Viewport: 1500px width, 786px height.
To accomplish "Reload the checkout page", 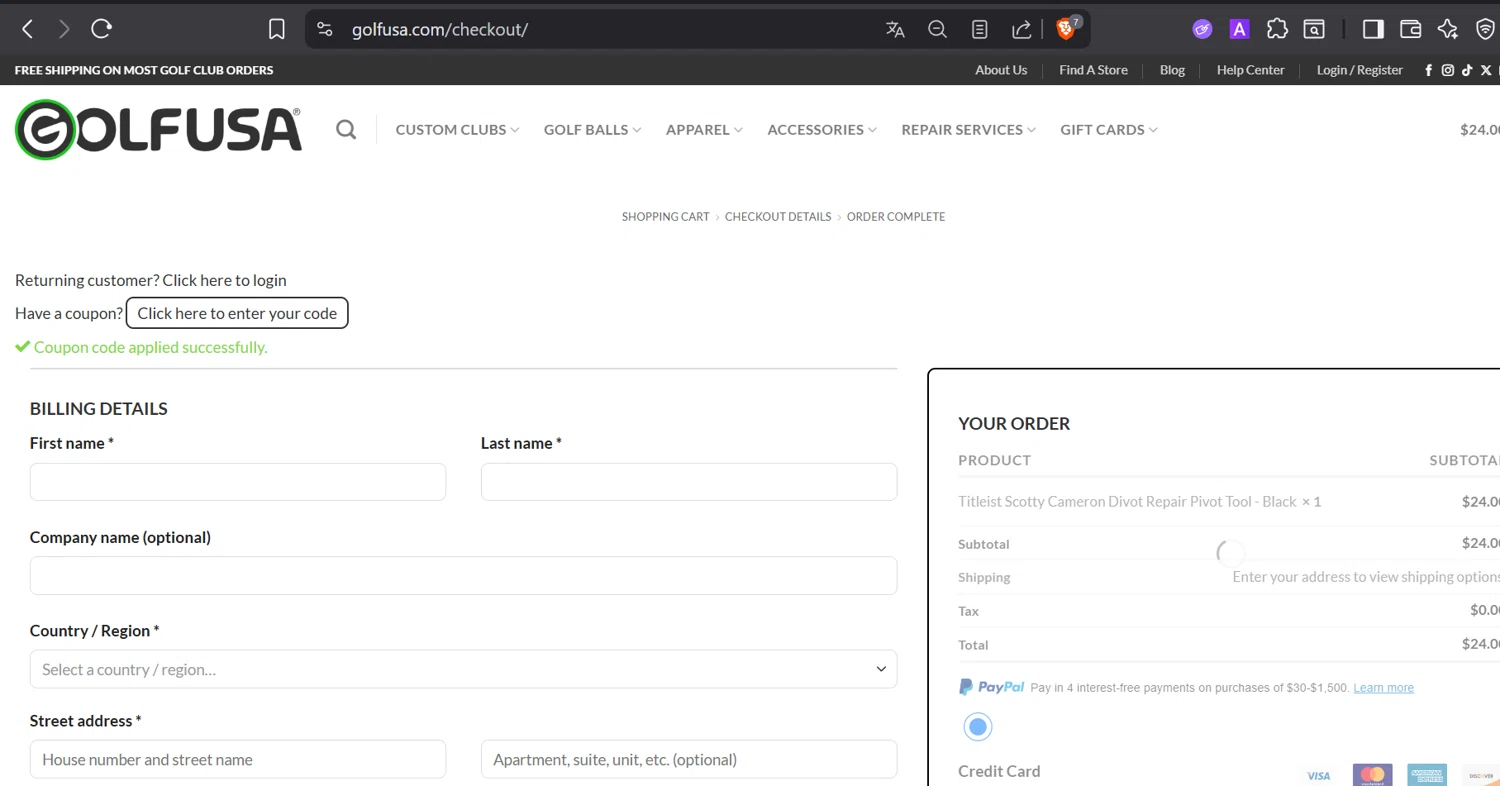I will click(101, 29).
